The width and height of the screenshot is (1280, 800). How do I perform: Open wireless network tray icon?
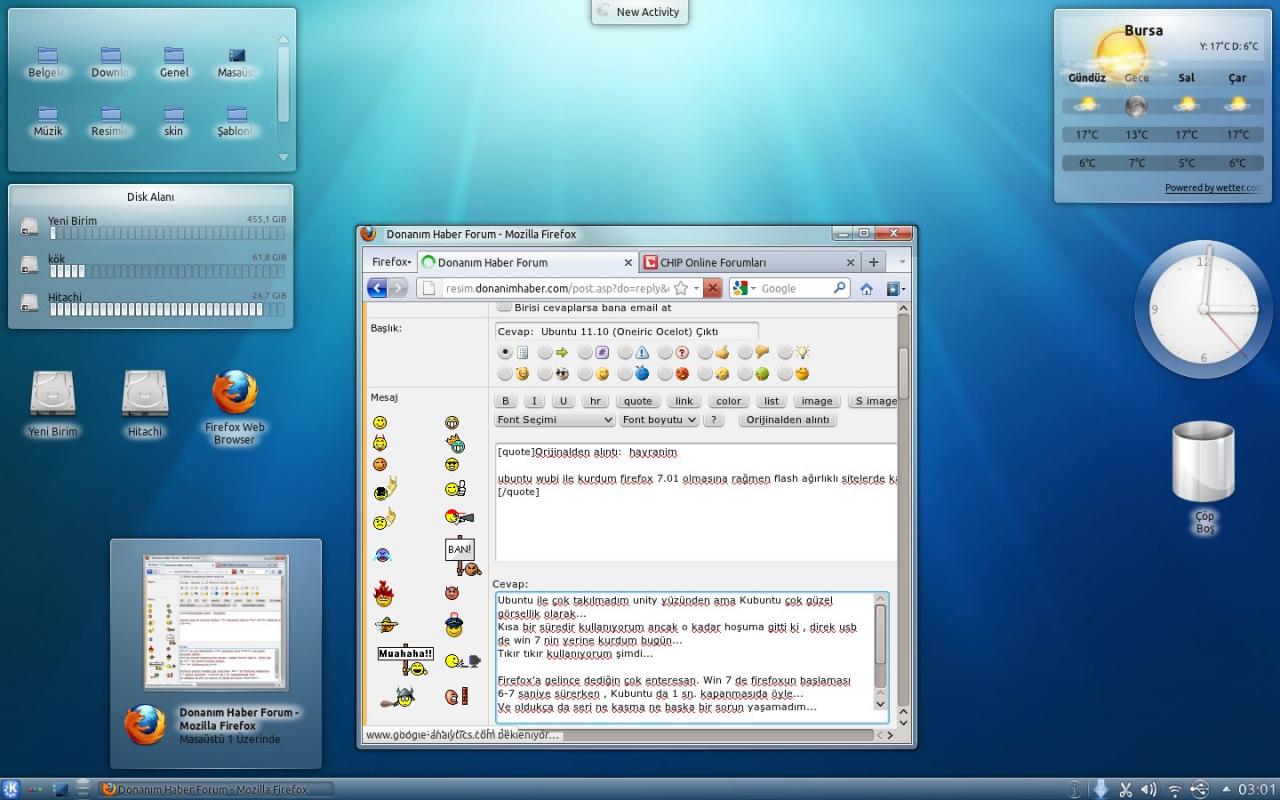[1175, 789]
